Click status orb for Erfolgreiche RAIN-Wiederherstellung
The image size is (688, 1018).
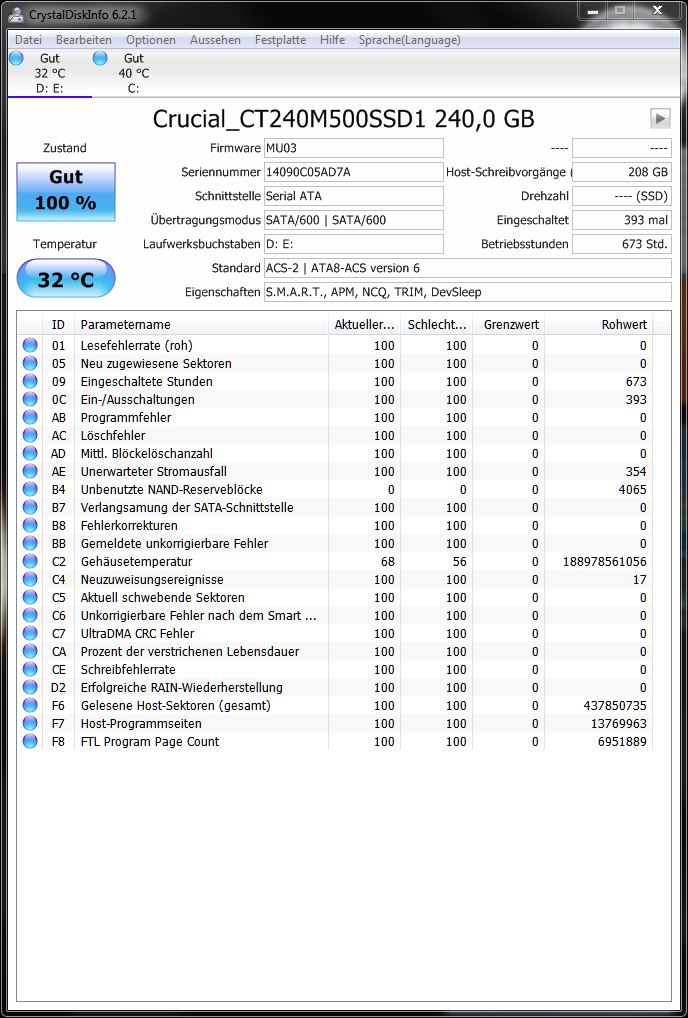click(30, 687)
